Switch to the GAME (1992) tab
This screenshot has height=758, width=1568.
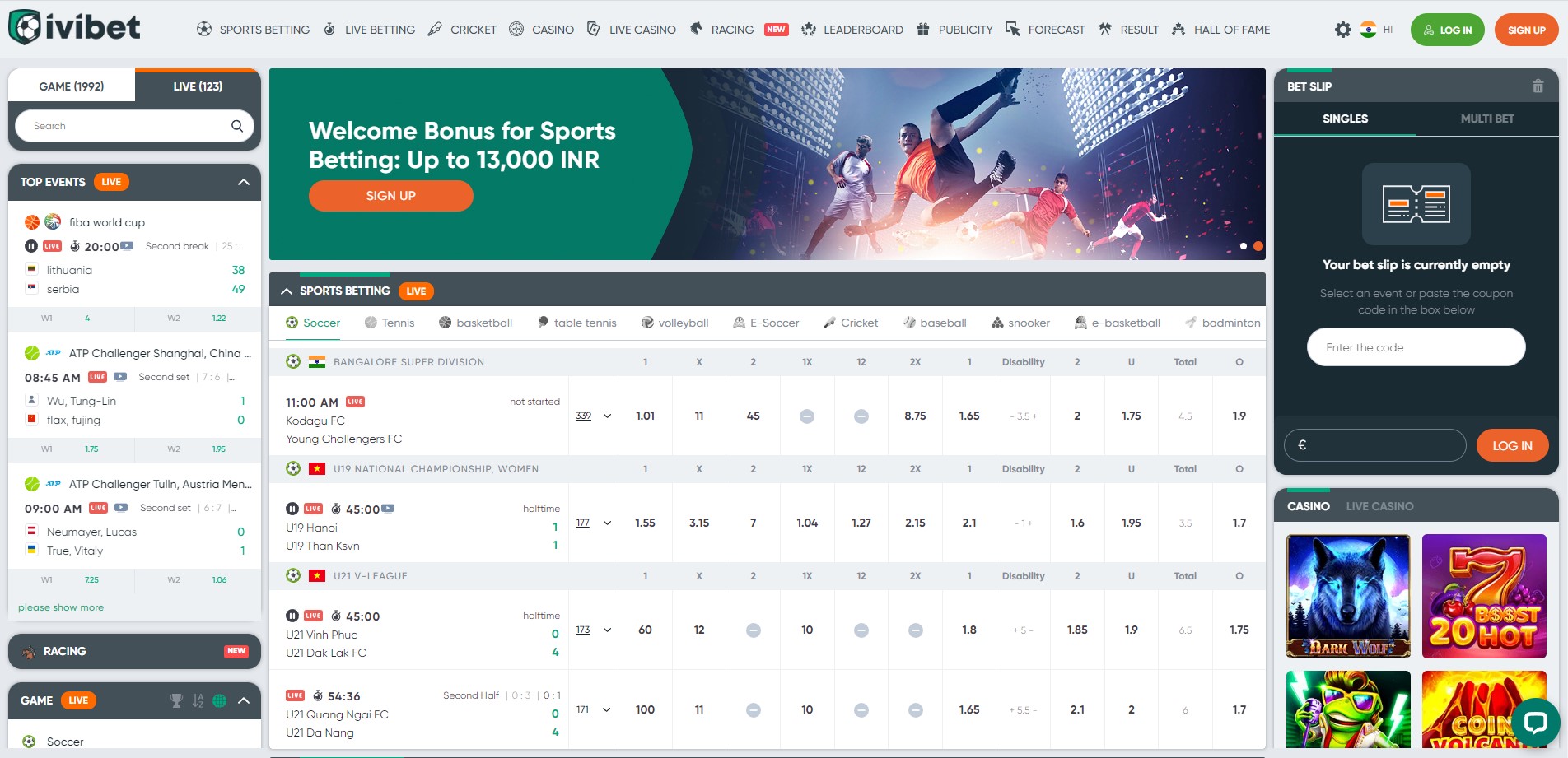72,86
